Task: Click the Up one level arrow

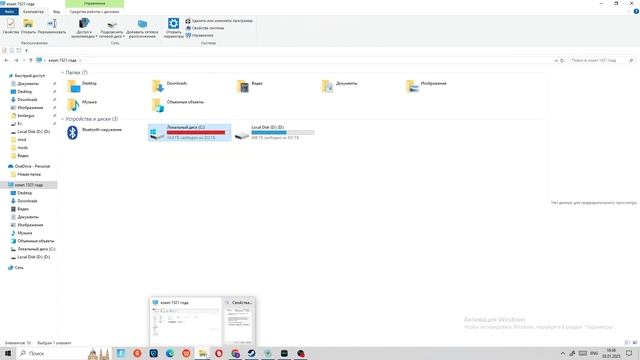Action: [x=31, y=60]
